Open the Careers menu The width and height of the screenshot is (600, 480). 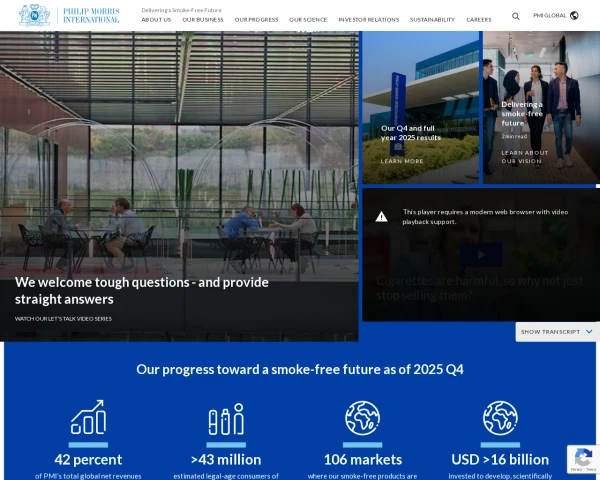coord(479,20)
